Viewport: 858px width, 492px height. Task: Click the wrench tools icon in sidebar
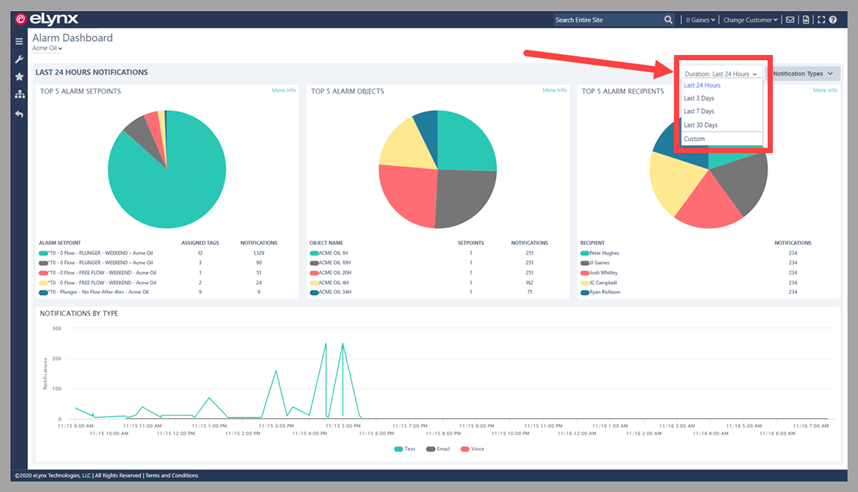[19, 59]
